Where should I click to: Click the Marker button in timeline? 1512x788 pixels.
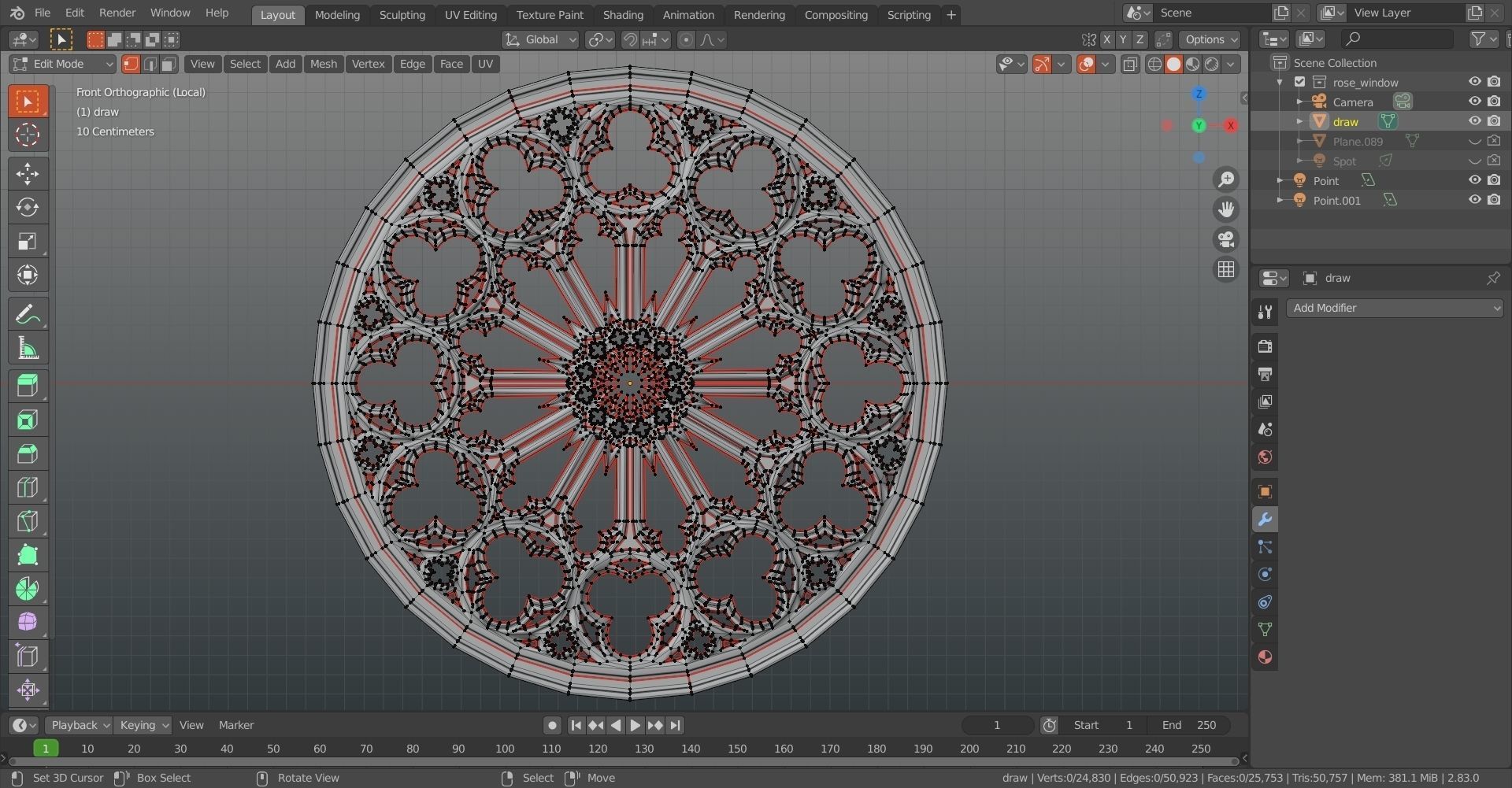236,725
